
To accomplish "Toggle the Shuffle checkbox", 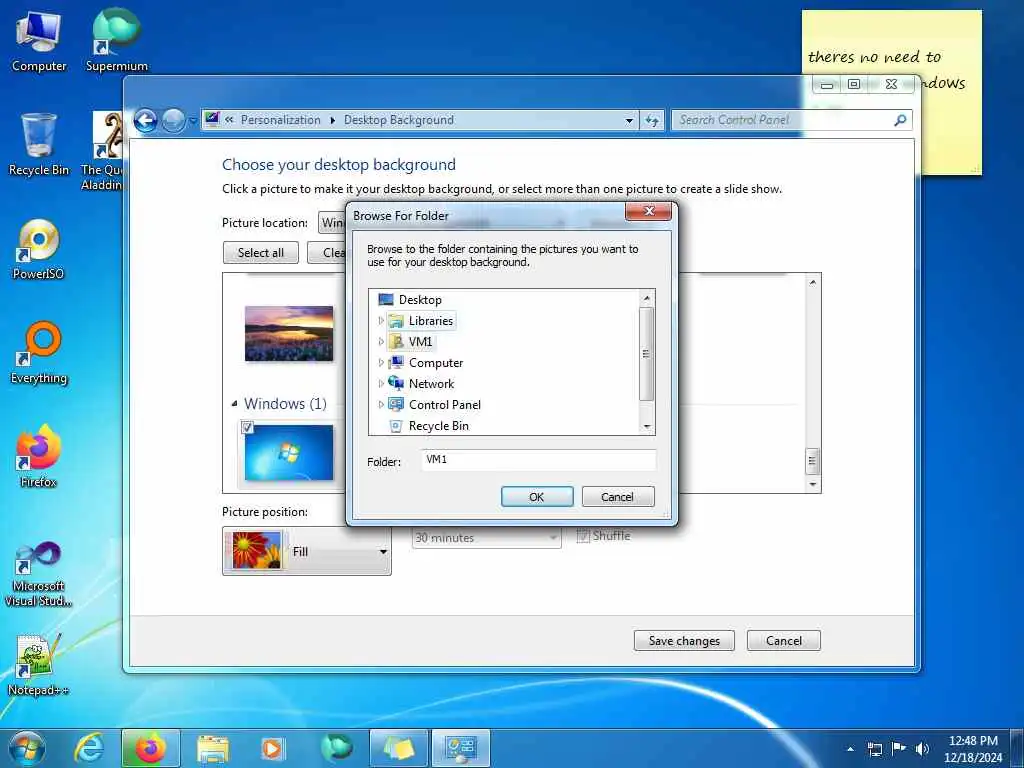I will (583, 536).
